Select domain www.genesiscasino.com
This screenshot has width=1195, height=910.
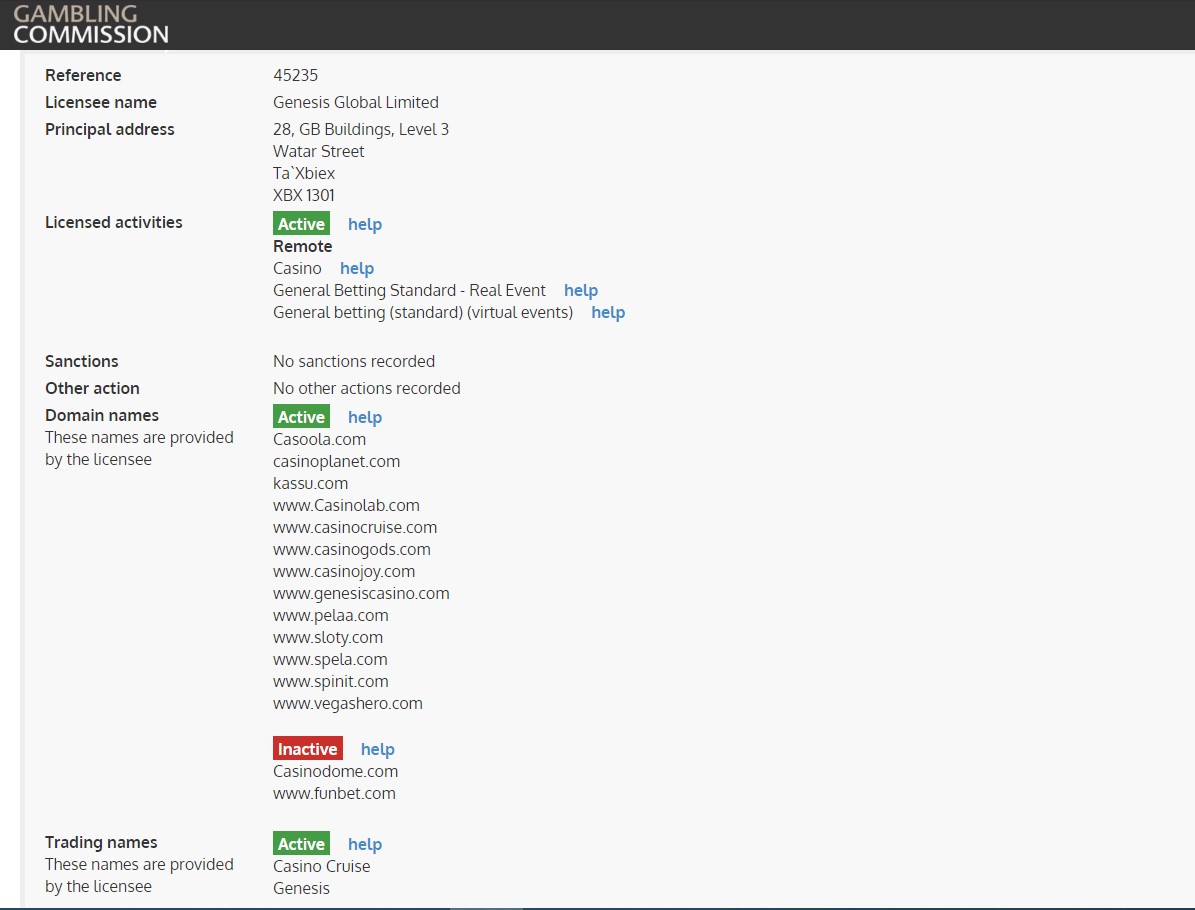click(x=361, y=594)
